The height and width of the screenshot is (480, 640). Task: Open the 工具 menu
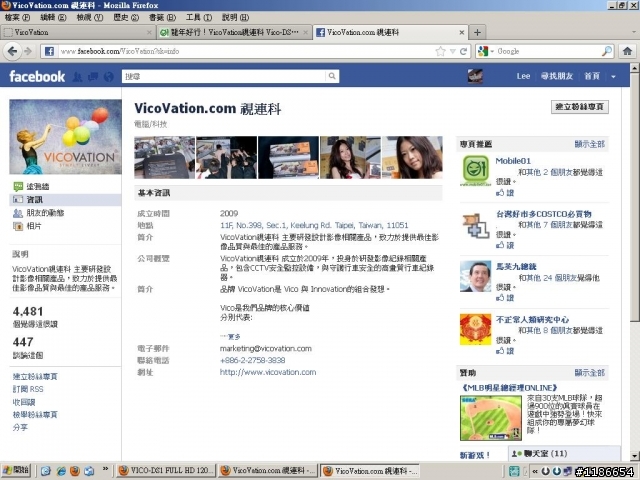pyautogui.click(x=199, y=18)
